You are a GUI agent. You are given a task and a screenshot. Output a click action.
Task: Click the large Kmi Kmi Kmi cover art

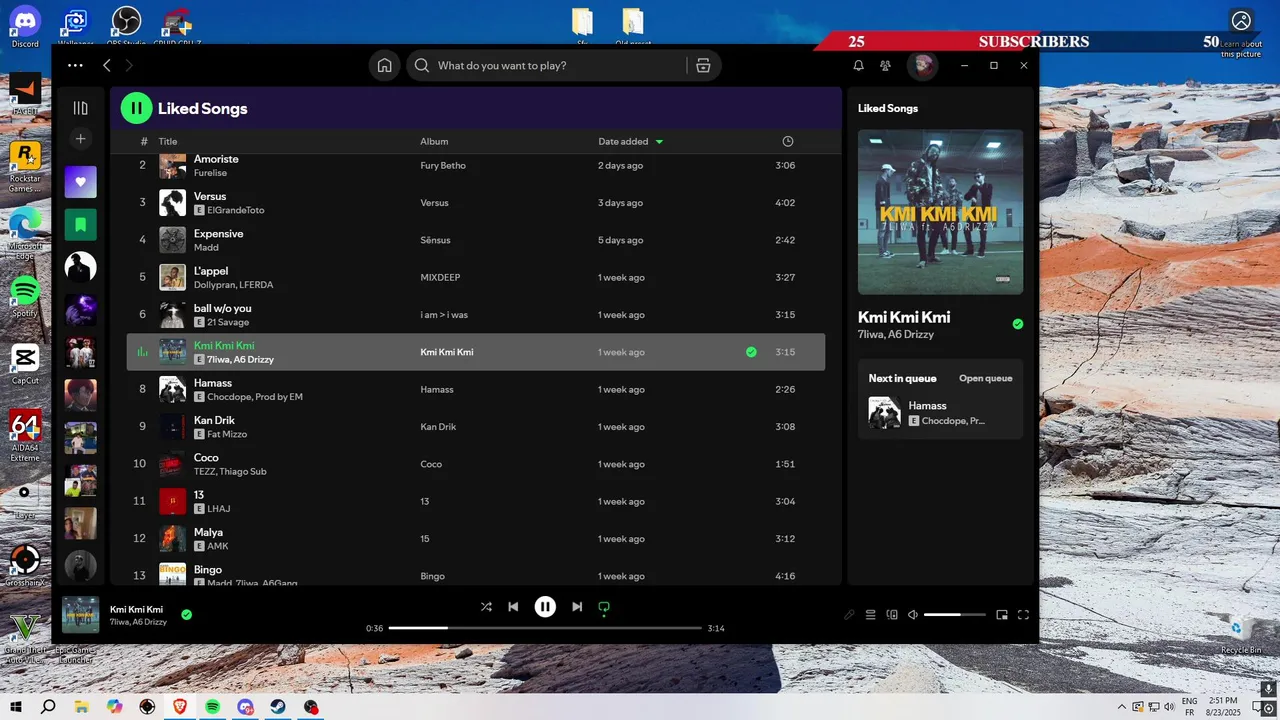[940, 212]
